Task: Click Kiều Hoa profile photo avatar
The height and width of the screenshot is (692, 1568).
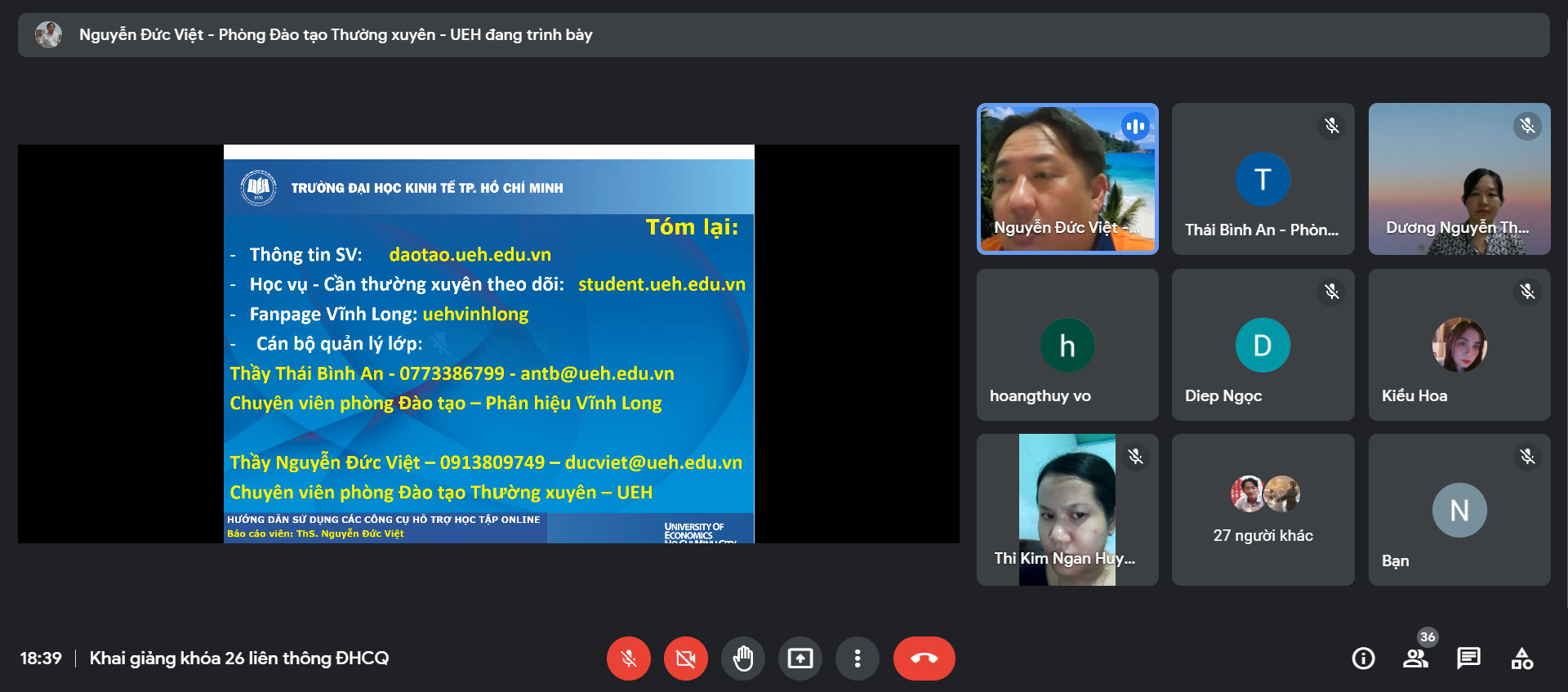Action: [1459, 345]
